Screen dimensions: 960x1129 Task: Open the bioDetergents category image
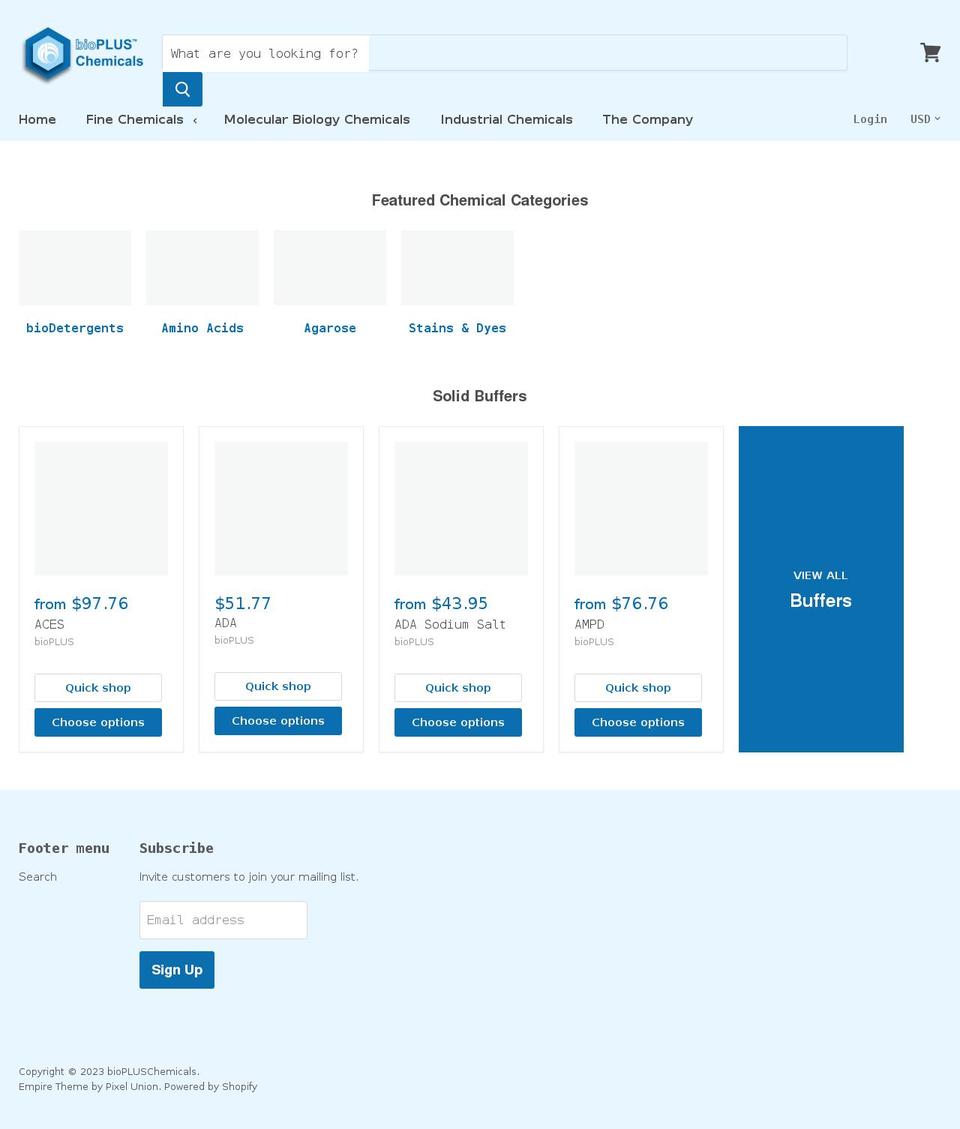75,268
